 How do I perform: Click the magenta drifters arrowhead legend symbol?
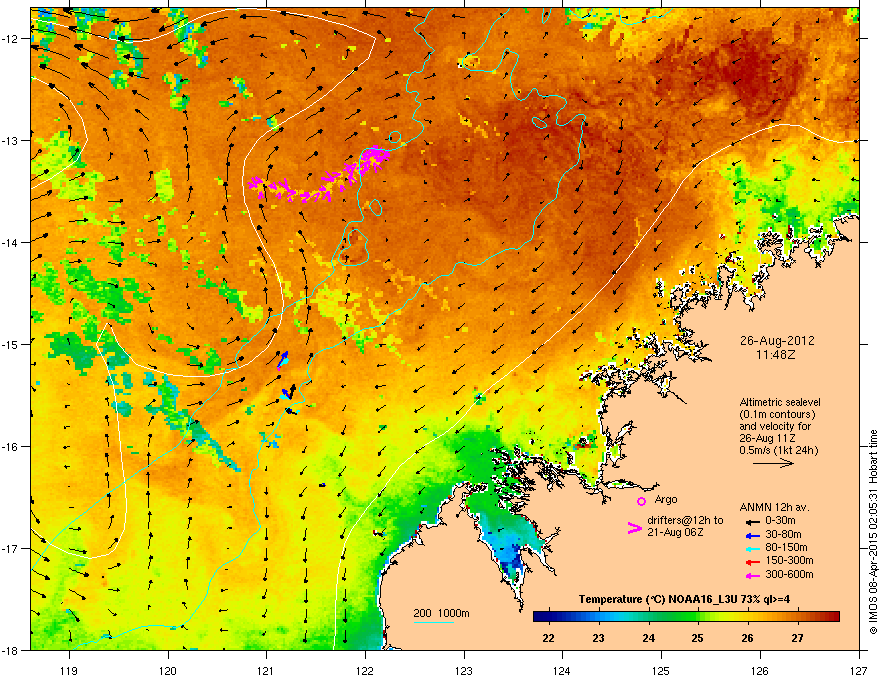coord(634,527)
